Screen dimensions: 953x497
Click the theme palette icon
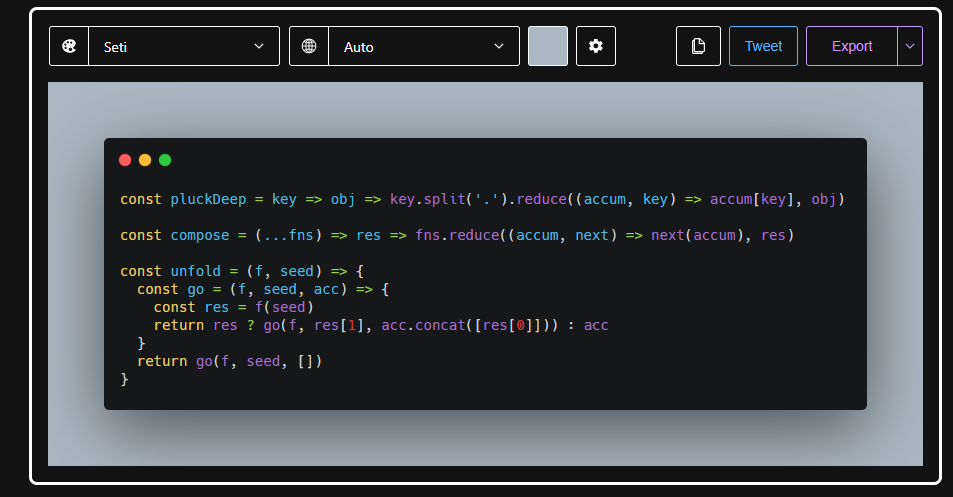[x=69, y=46]
